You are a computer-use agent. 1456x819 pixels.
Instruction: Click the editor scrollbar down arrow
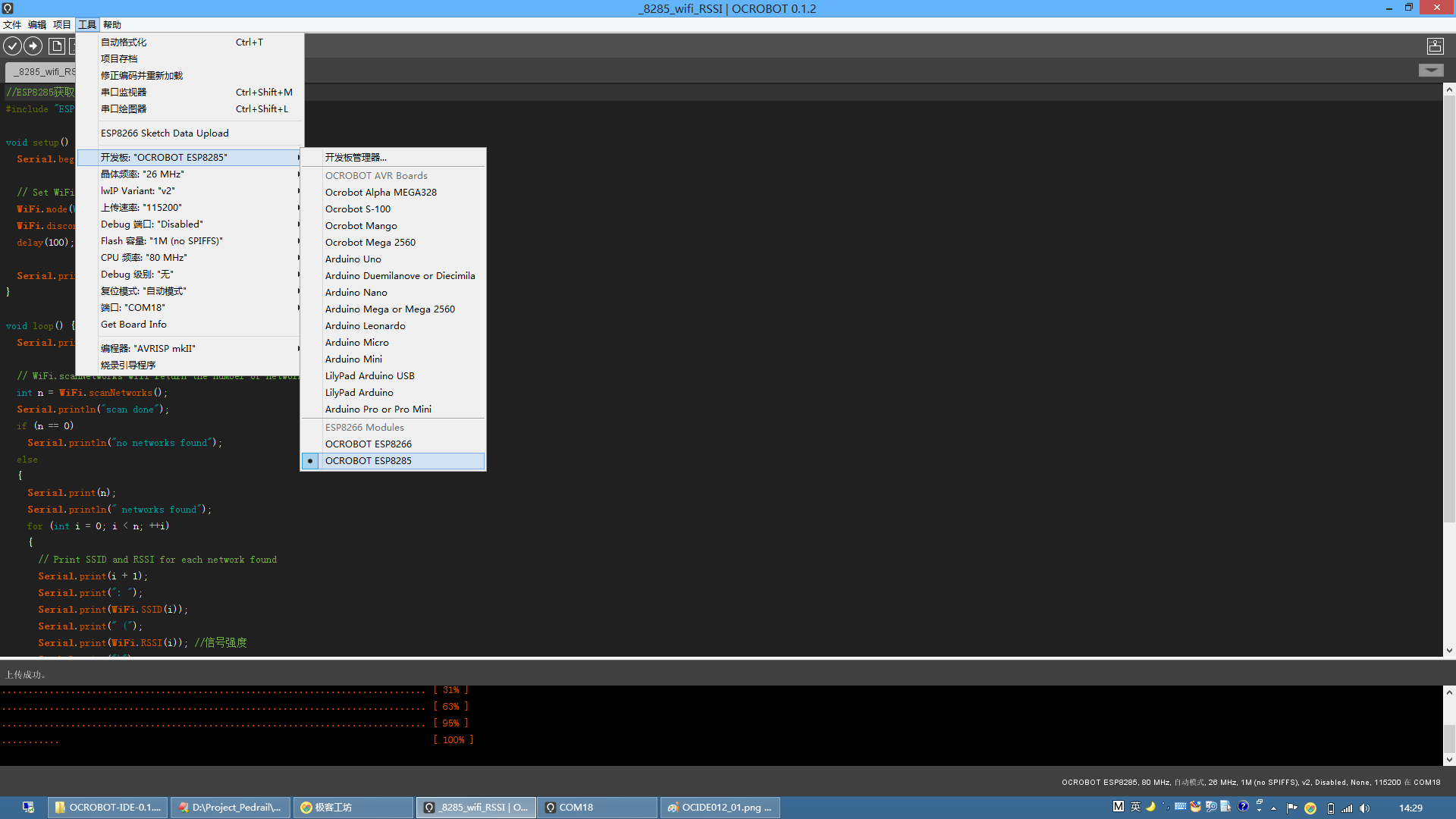click(x=1449, y=651)
